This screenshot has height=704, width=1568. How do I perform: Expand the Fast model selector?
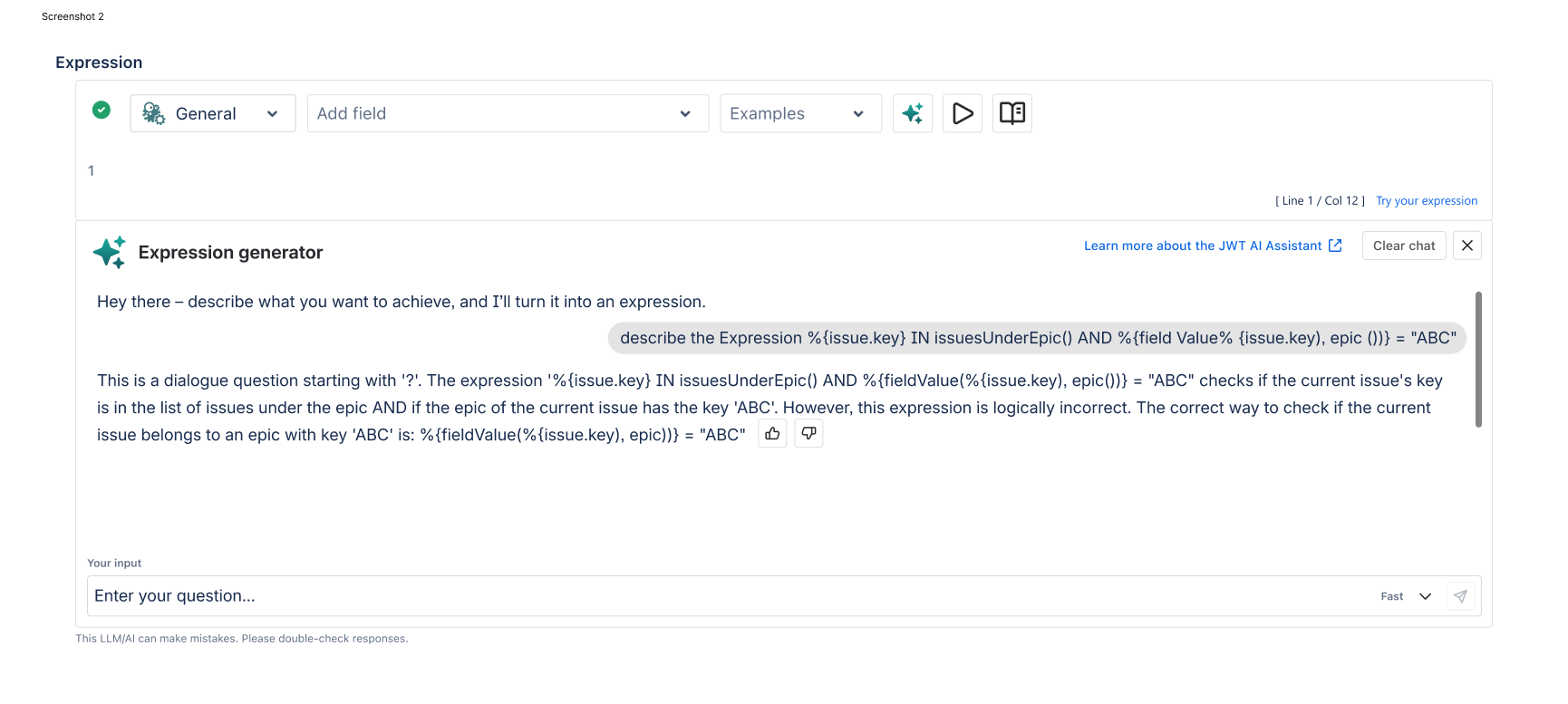click(x=1406, y=596)
